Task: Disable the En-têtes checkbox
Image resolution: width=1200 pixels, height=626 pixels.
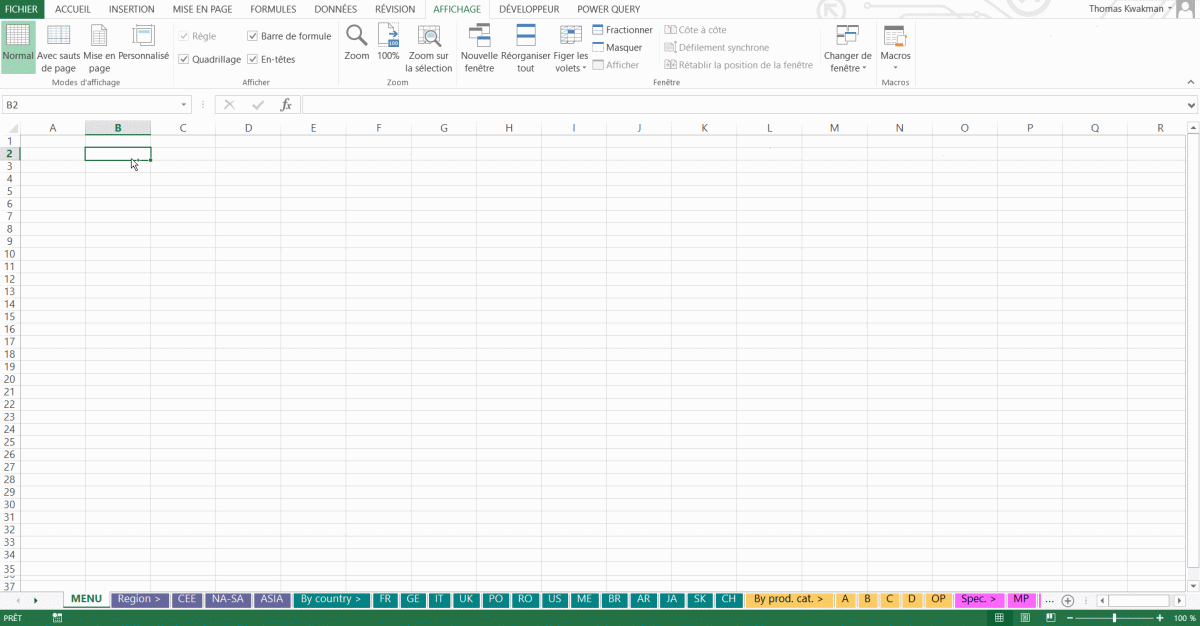Action: coord(253,60)
